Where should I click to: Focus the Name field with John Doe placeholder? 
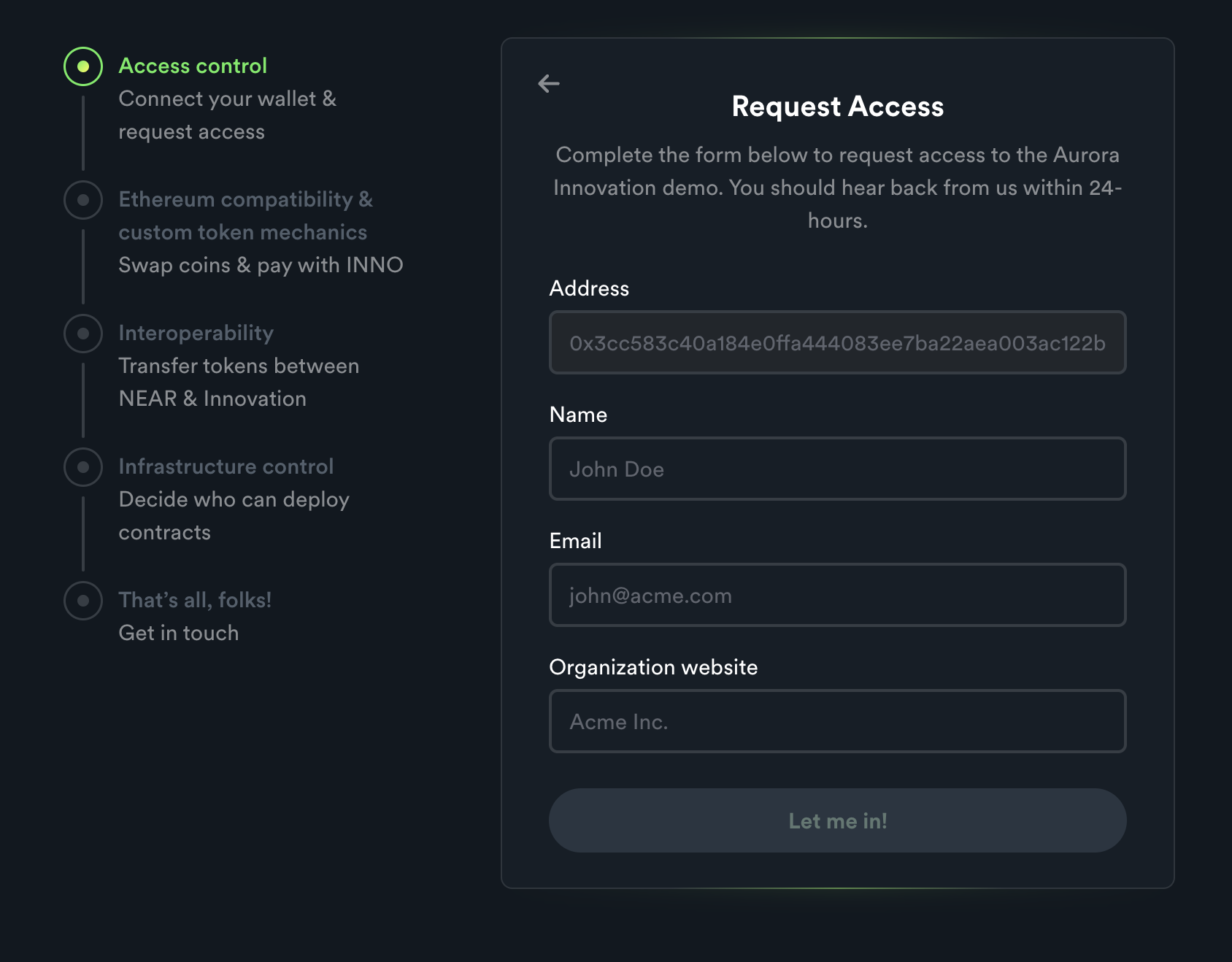[837, 469]
